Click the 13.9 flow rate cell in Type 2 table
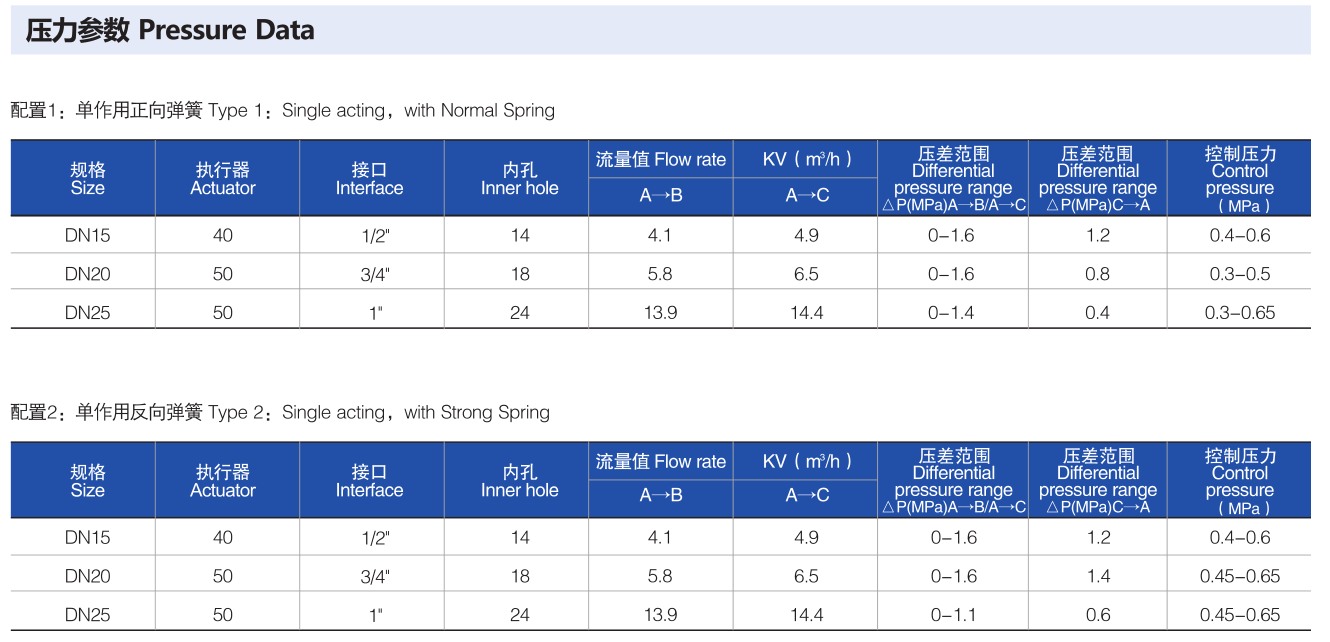This screenshot has height=642, width=1330. pyautogui.click(x=661, y=616)
